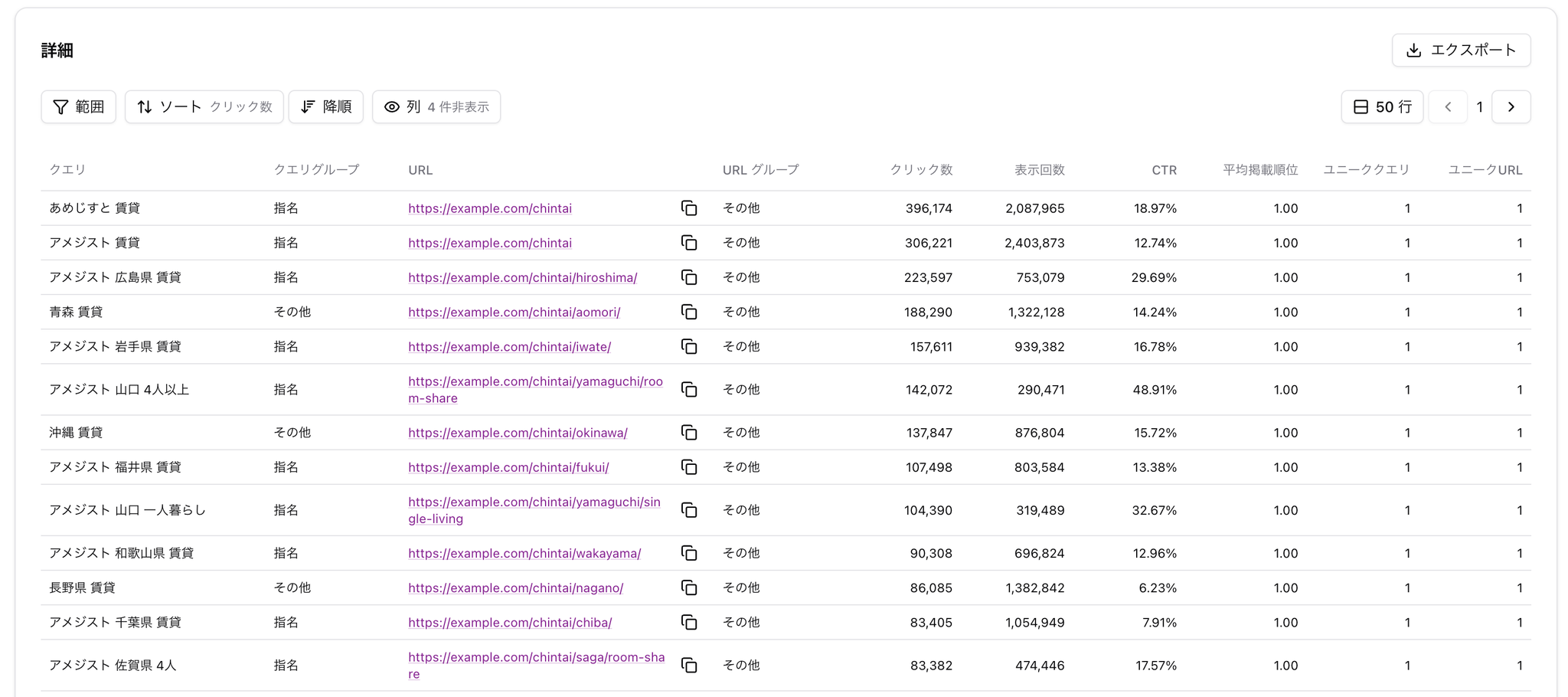Click the 1,382,842 impressions value
The width and height of the screenshot is (1568, 697).
(1035, 587)
